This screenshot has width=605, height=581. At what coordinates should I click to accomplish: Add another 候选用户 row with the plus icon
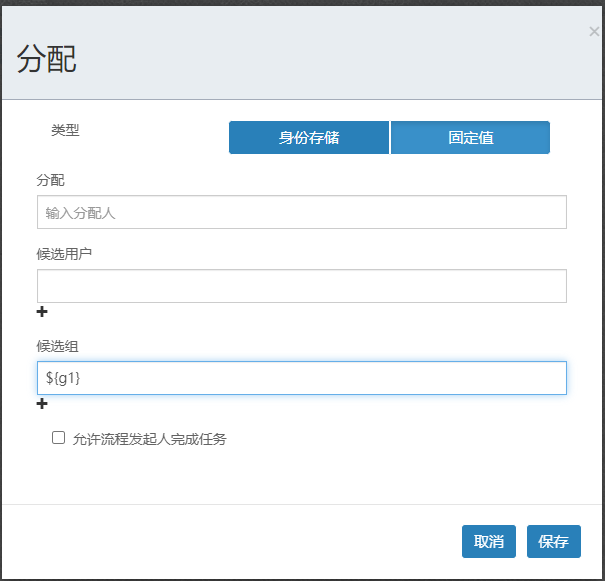coord(42,312)
